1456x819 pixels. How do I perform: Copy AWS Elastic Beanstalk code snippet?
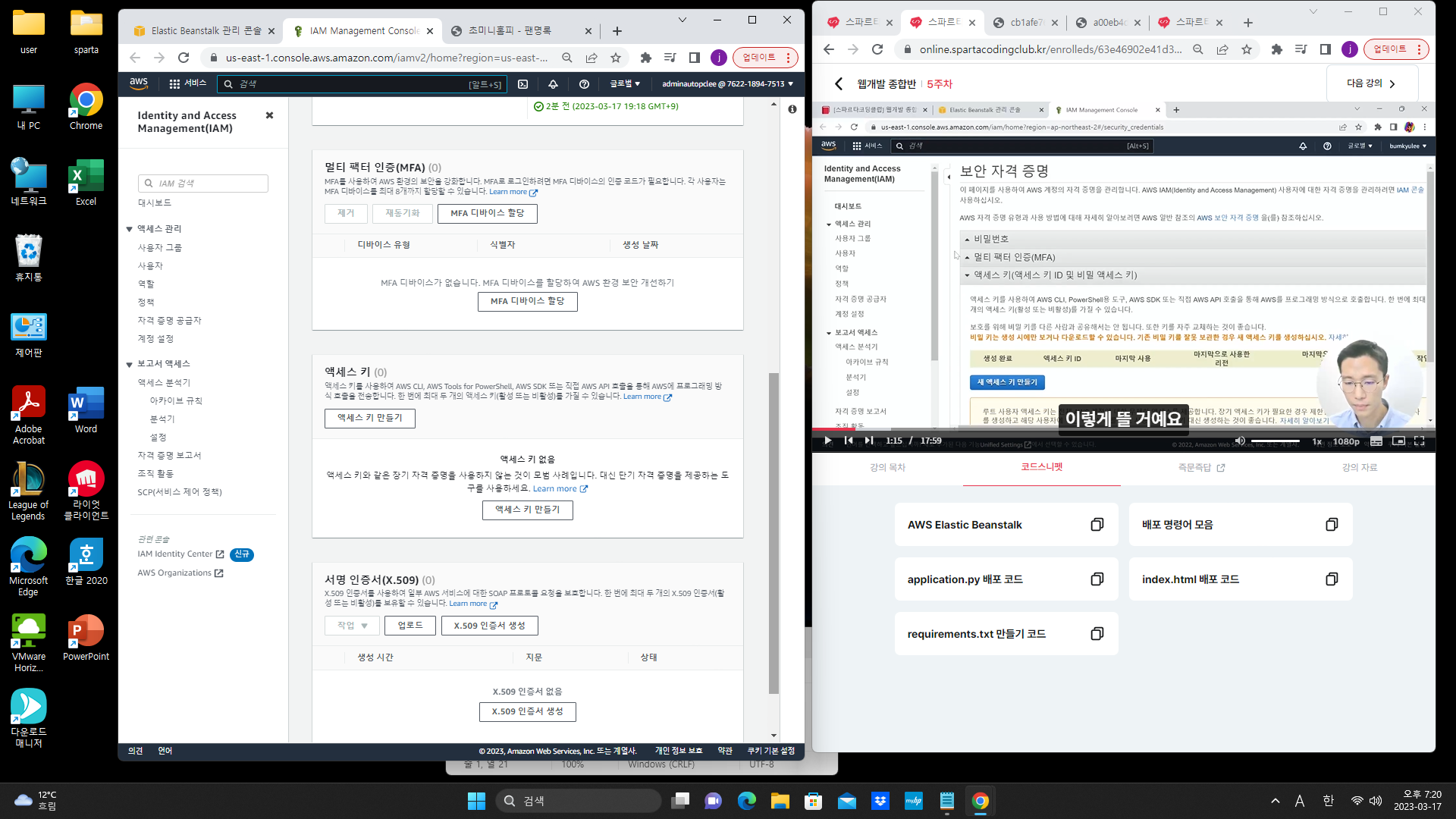[1097, 525]
